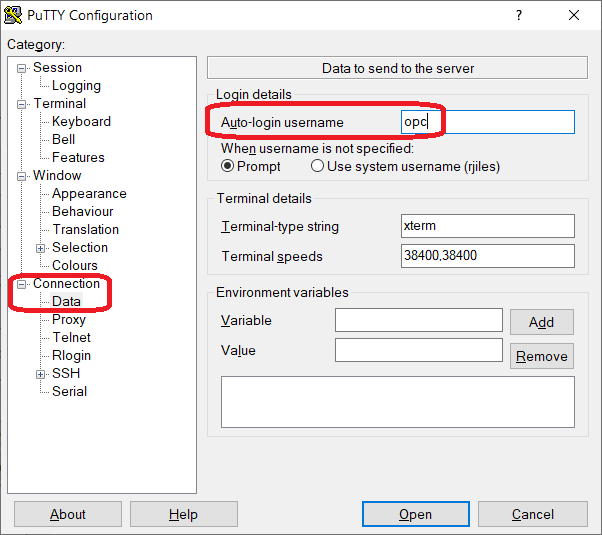Open the Logging category
Screen dimensions: 602x535
[x=76, y=86]
